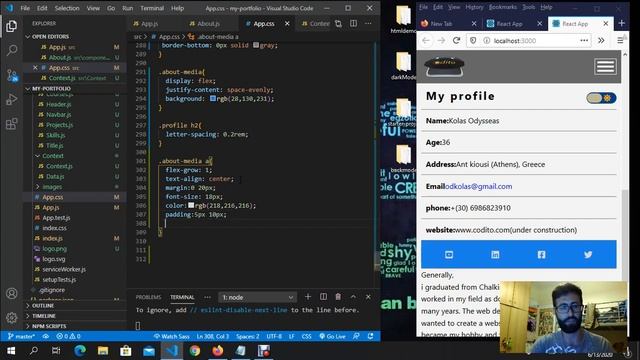Open index.css in file explorer
The height and width of the screenshot is (360, 640).
click(54, 228)
